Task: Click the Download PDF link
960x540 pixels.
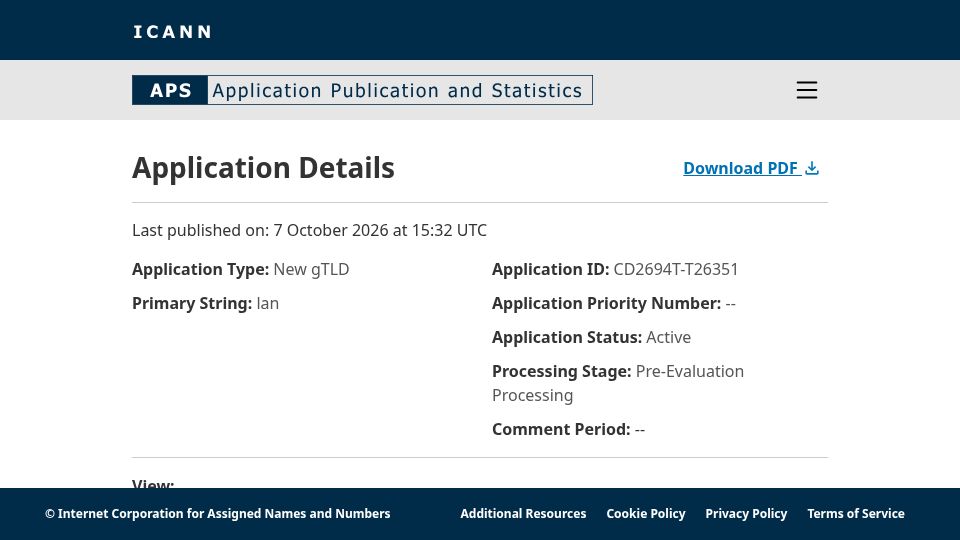Action: click(751, 168)
